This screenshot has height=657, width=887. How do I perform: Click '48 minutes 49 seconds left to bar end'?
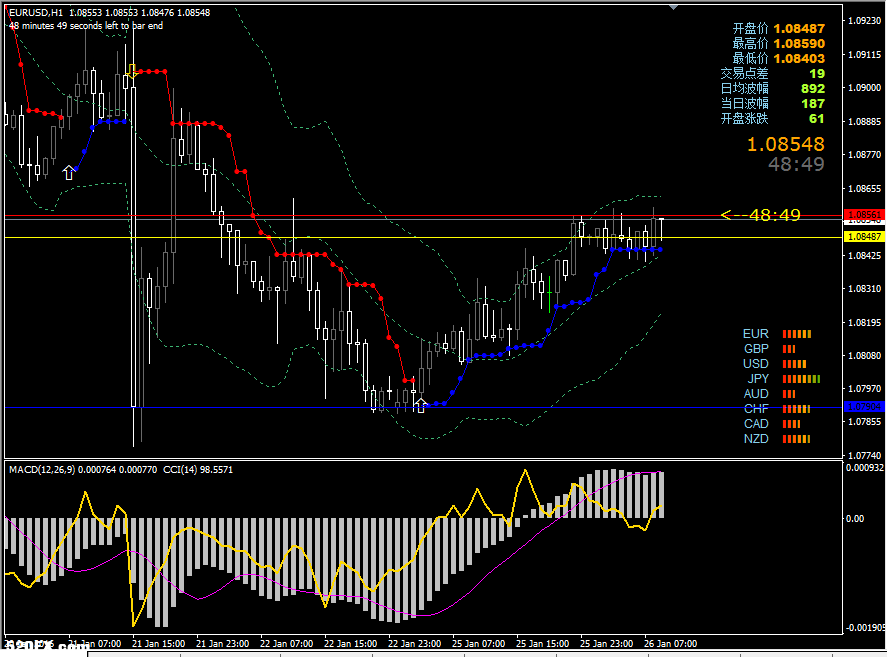click(x=86, y=25)
